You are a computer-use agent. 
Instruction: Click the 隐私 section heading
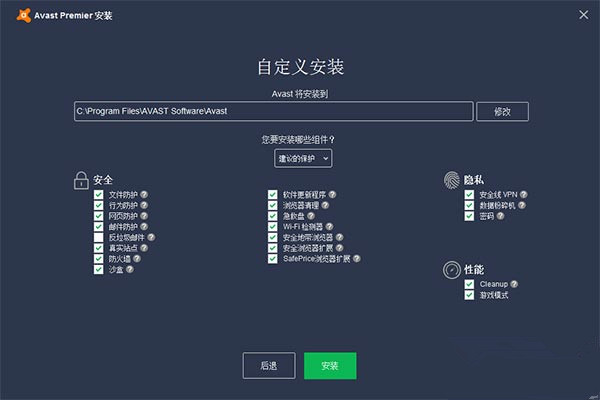[x=474, y=180]
